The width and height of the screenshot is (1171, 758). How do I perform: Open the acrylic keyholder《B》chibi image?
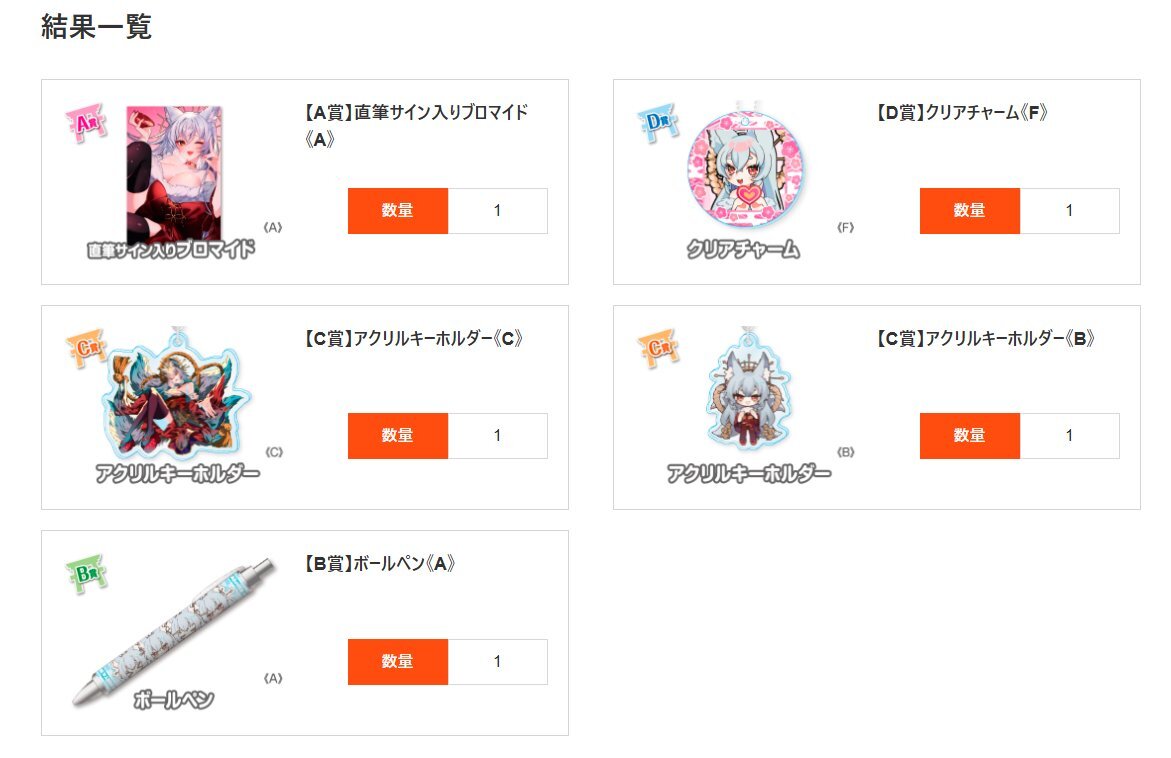point(748,390)
